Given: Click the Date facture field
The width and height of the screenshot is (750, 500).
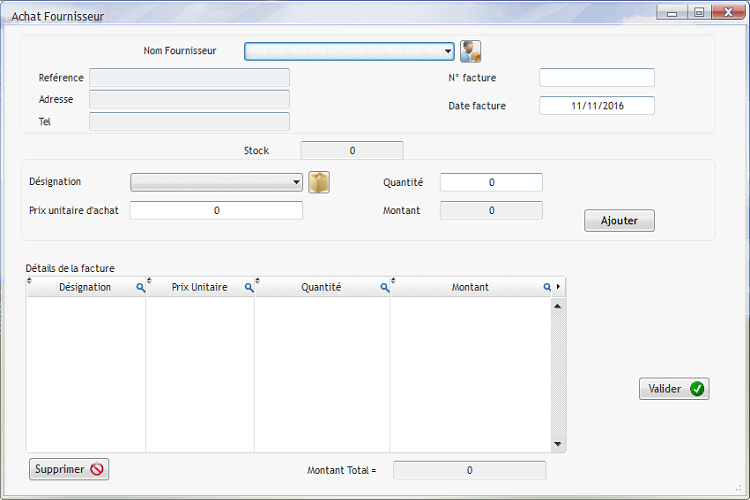Looking at the screenshot, I should point(597,106).
